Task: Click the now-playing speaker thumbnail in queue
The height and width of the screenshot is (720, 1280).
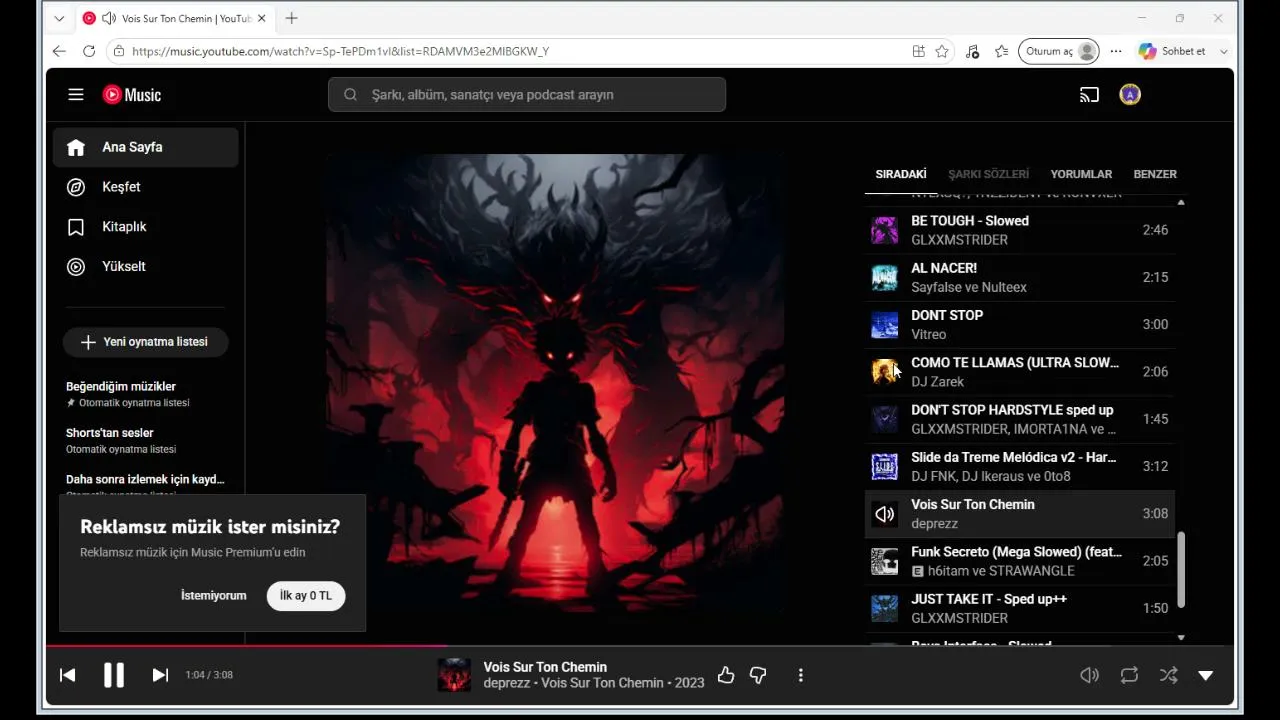Action: (x=885, y=514)
